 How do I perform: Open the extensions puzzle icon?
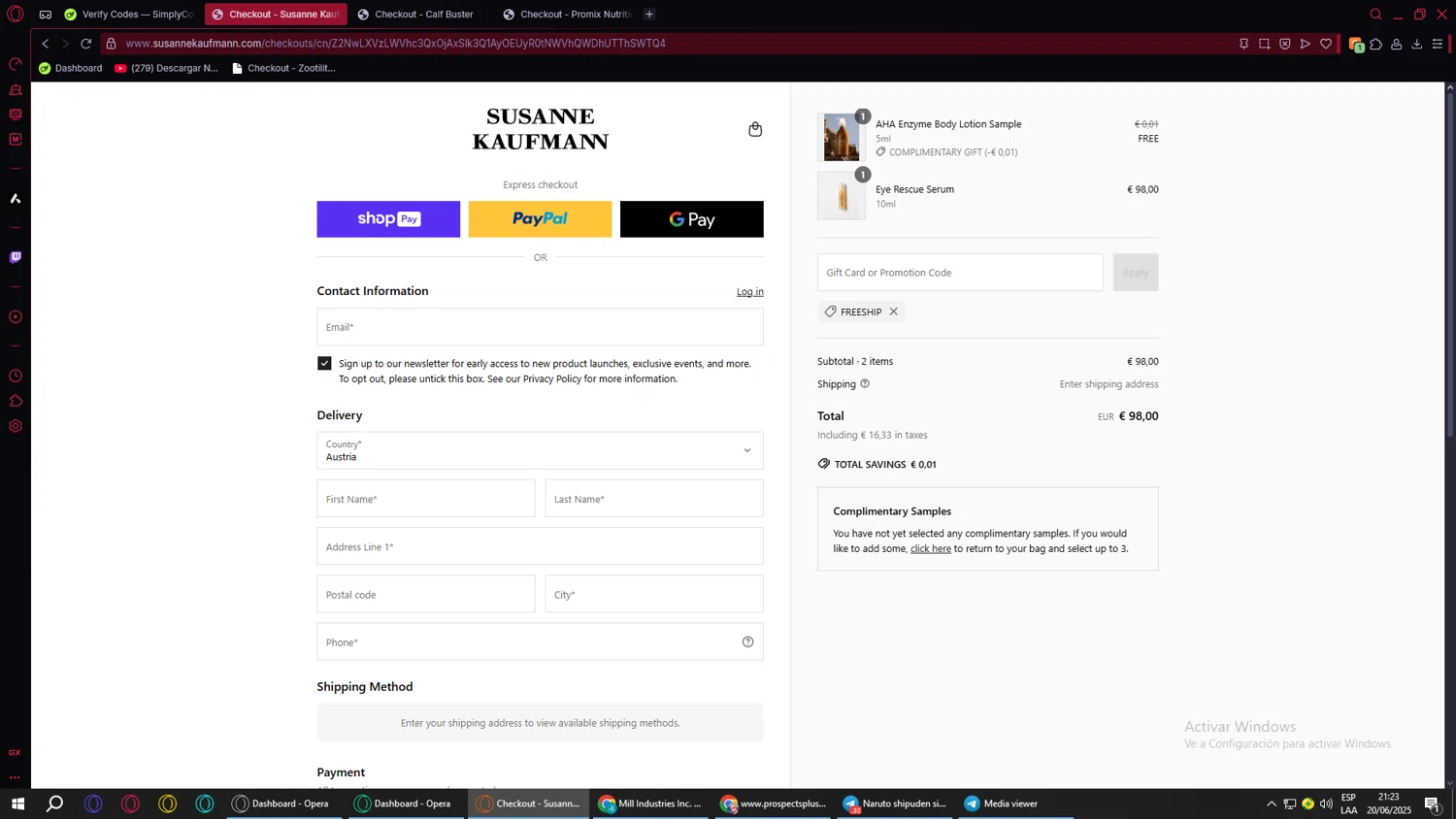(x=1375, y=44)
